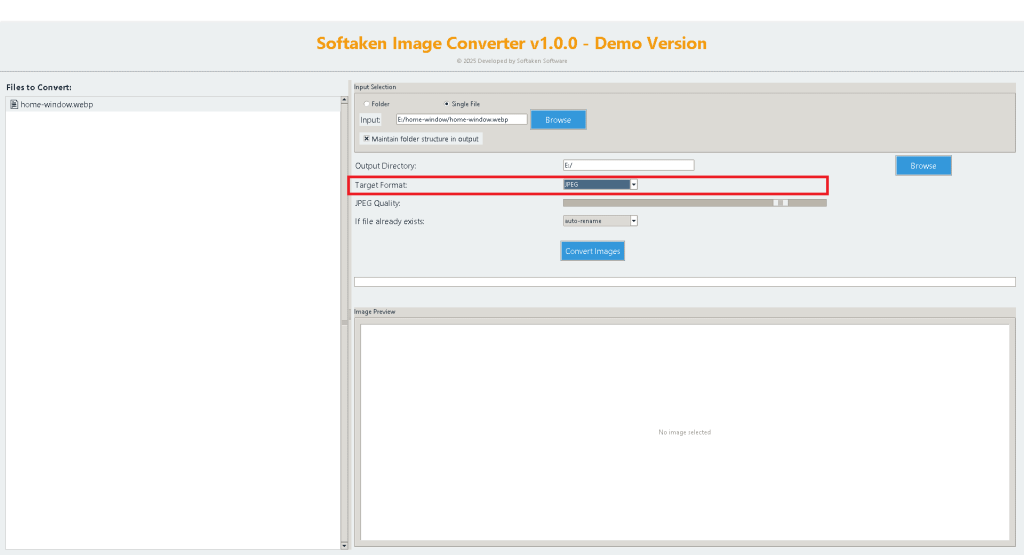
Task: Select home-window.webp in the files list
Action: point(57,104)
